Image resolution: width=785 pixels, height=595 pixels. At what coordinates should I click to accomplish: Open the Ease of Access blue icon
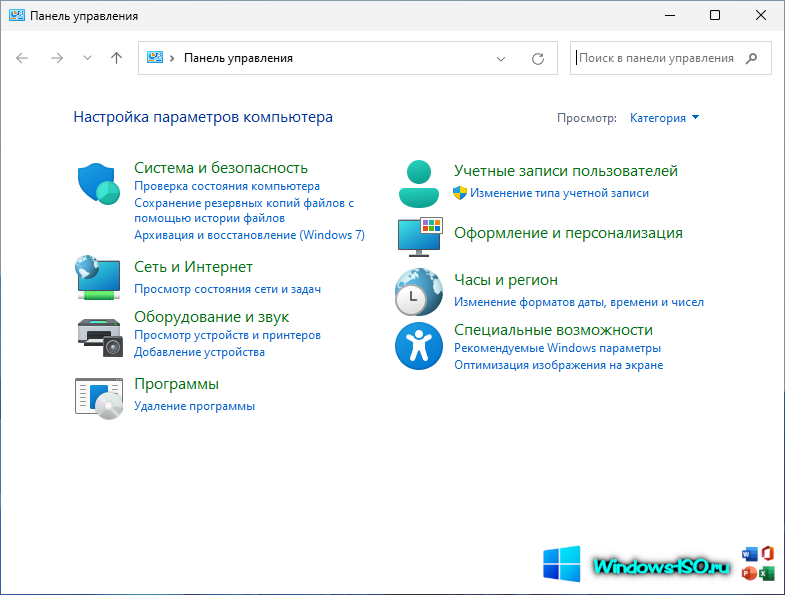[419, 346]
